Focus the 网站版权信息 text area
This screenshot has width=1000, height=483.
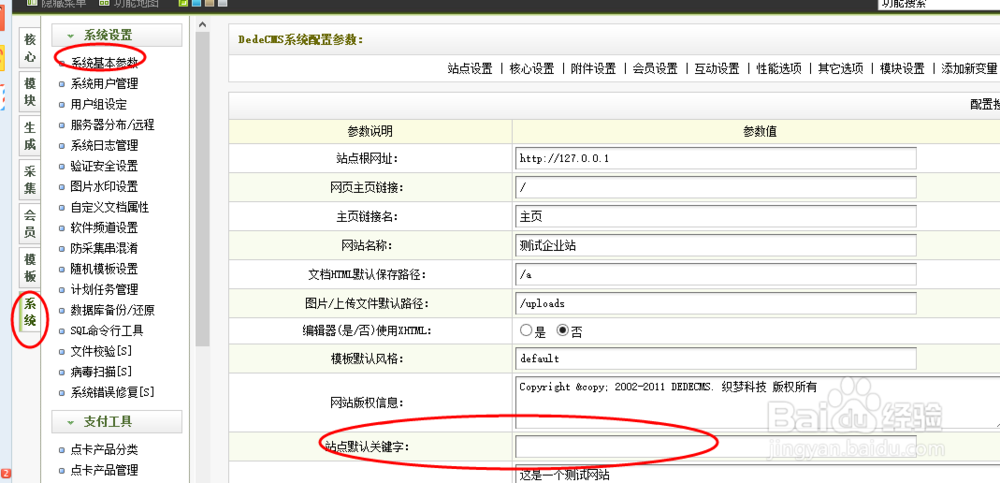(x=758, y=403)
